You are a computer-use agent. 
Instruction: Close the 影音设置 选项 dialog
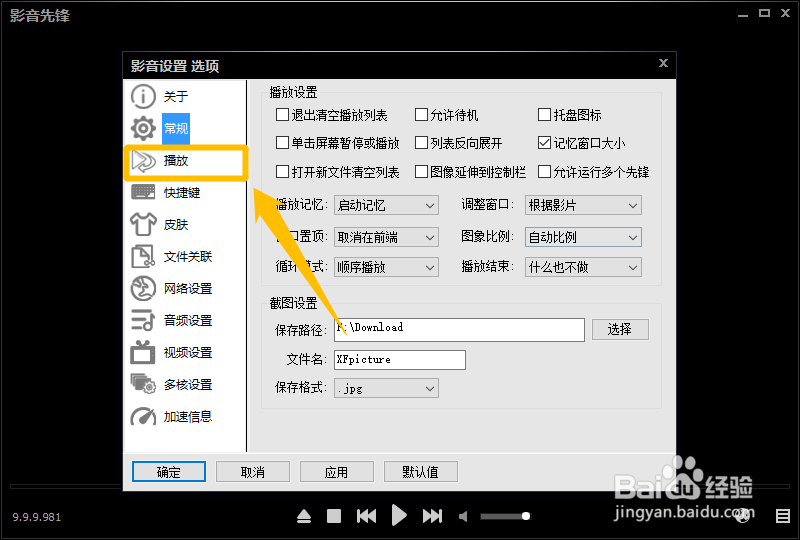pyautogui.click(x=663, y=63)
